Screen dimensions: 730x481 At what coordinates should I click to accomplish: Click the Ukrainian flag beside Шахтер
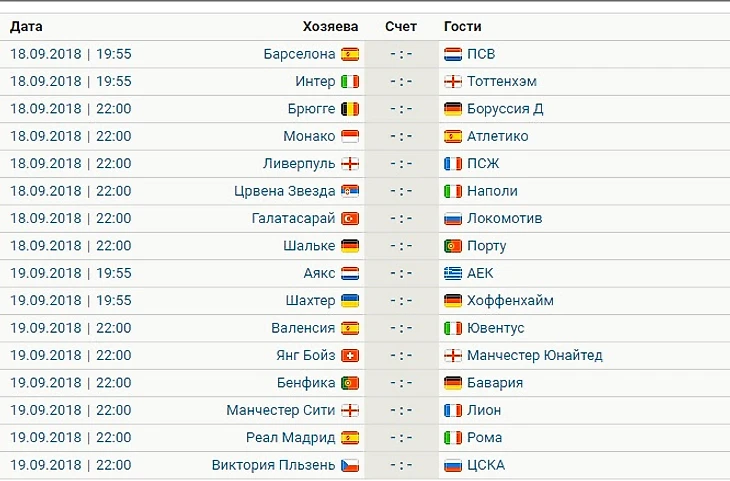coord(350,300)
